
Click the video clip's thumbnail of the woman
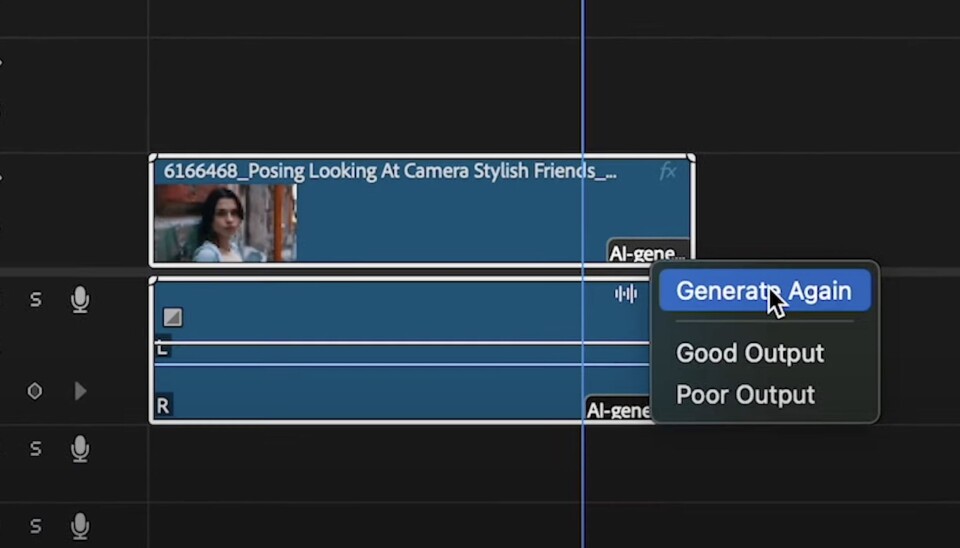[x=225, y=223]
